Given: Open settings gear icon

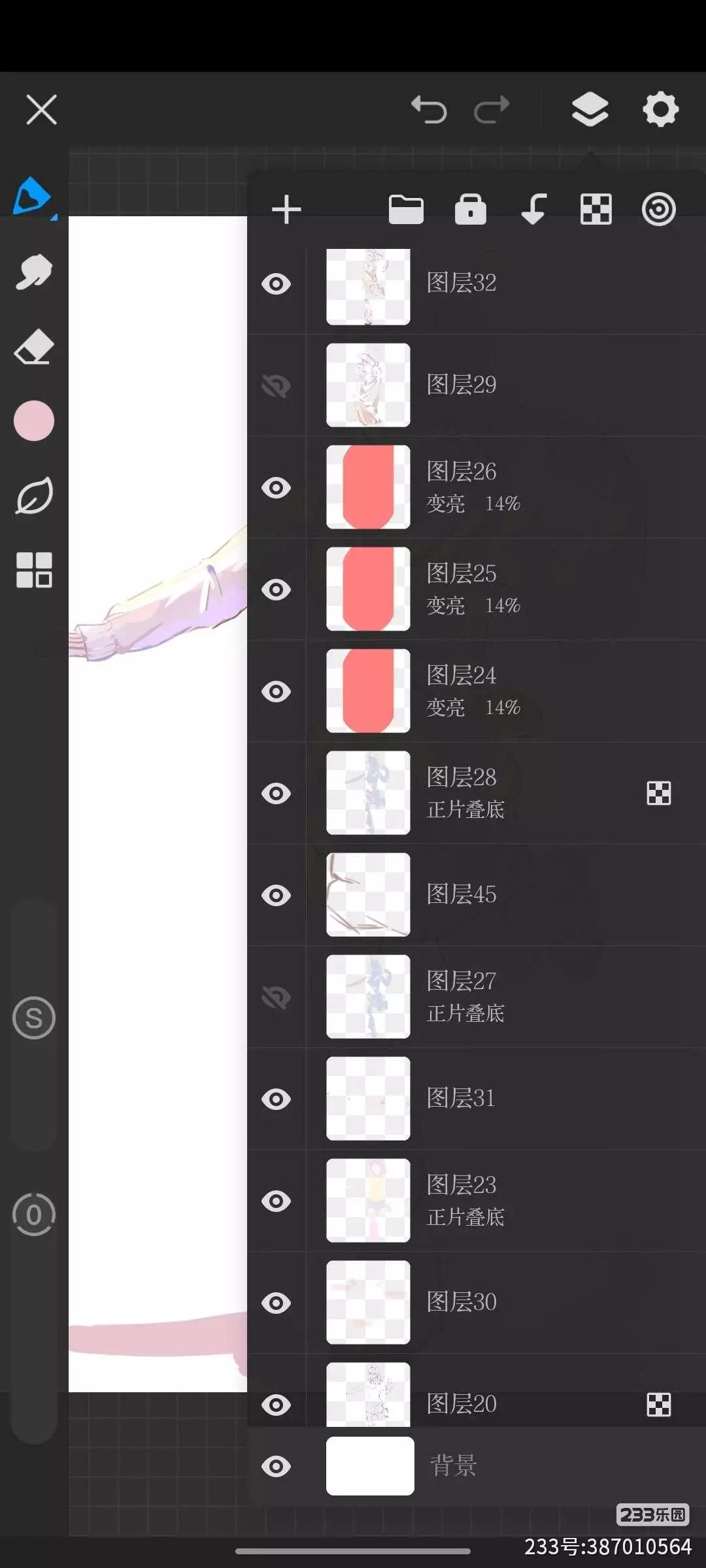Looking at the screenshot, I should (x=660, y=109).
